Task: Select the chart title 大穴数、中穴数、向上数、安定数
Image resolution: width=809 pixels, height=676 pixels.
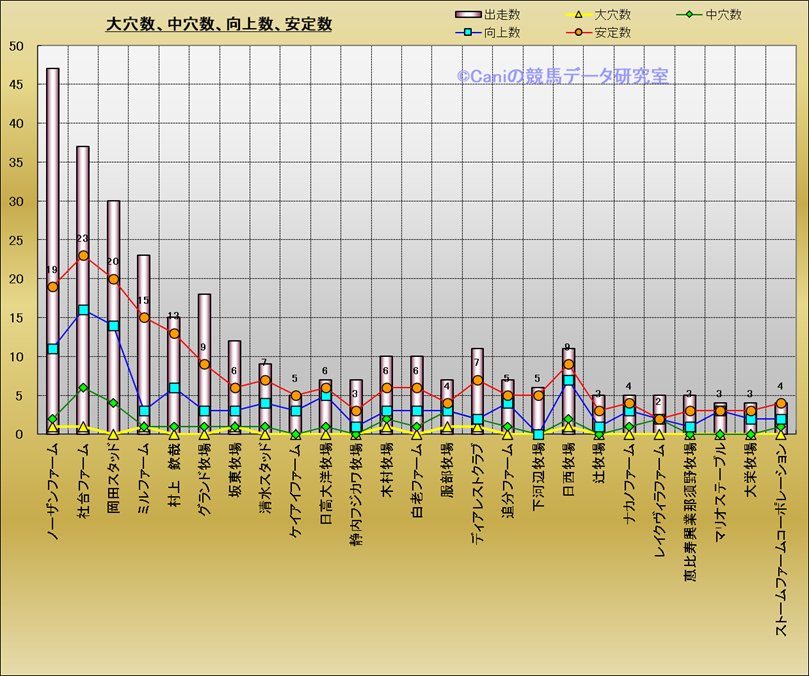Action: (x=219, y=25)
